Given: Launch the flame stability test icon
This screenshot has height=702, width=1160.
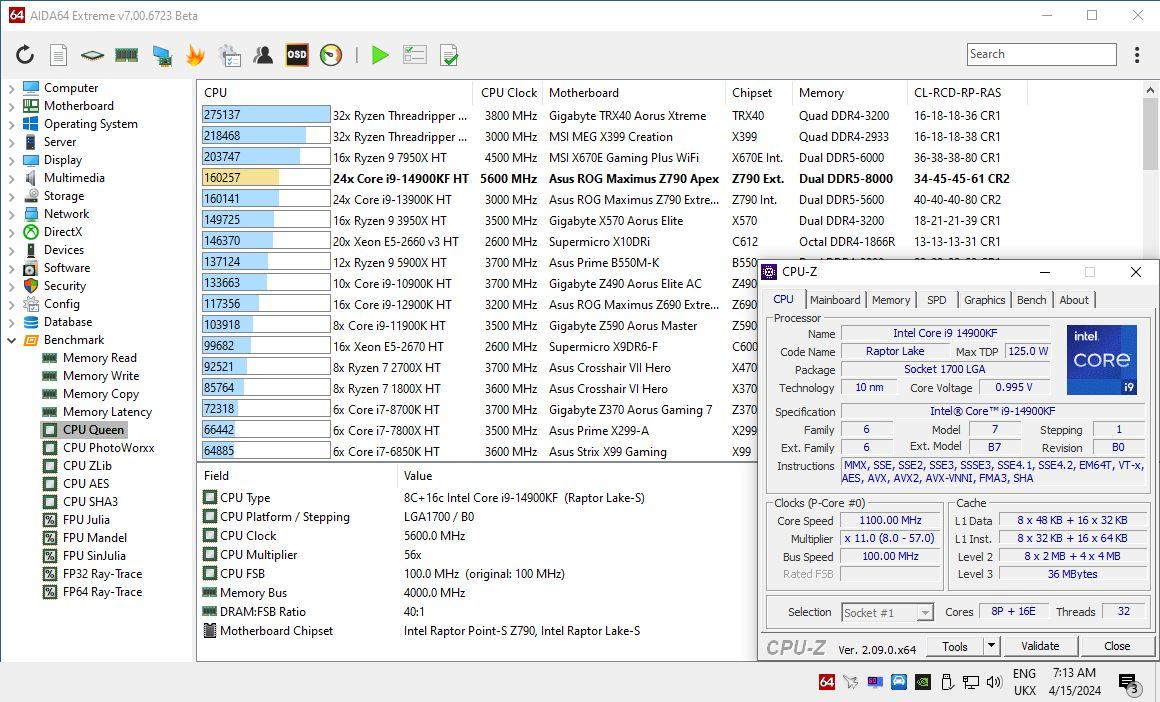Looking at the screenshot, I should click(195, 55).
